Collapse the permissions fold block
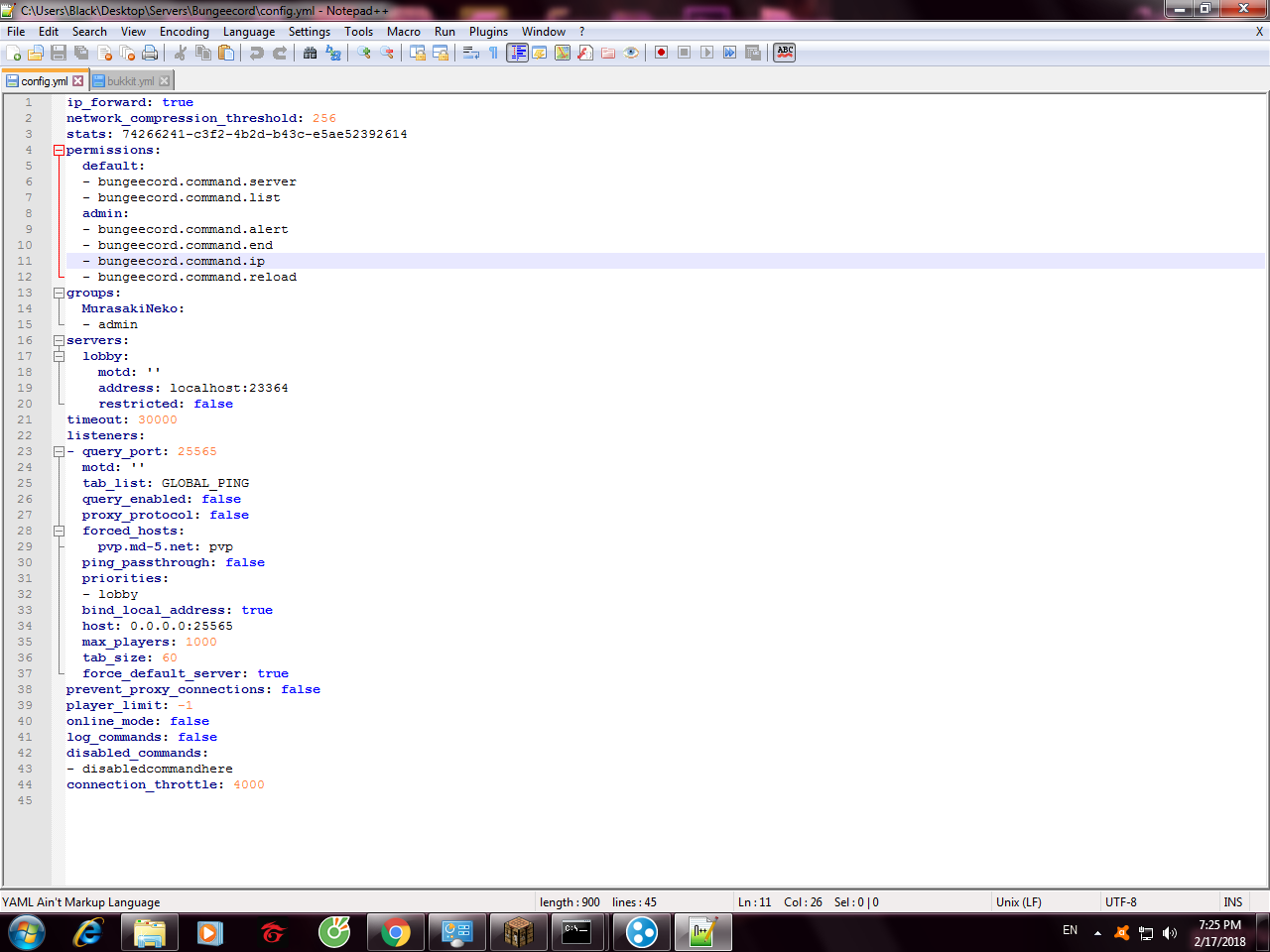1270x952 pixels. 59,151
